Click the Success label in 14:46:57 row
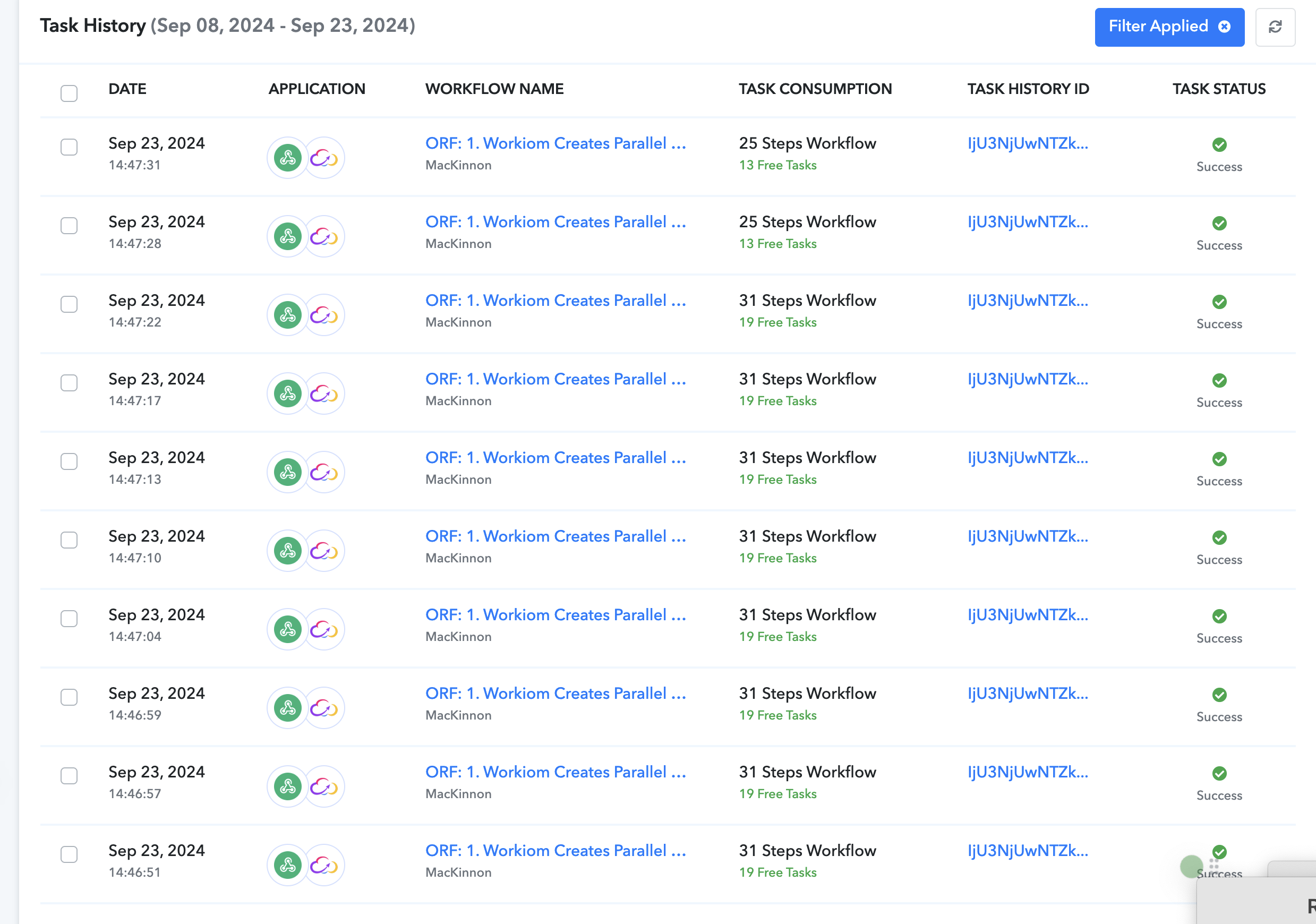 point(1219,795)
